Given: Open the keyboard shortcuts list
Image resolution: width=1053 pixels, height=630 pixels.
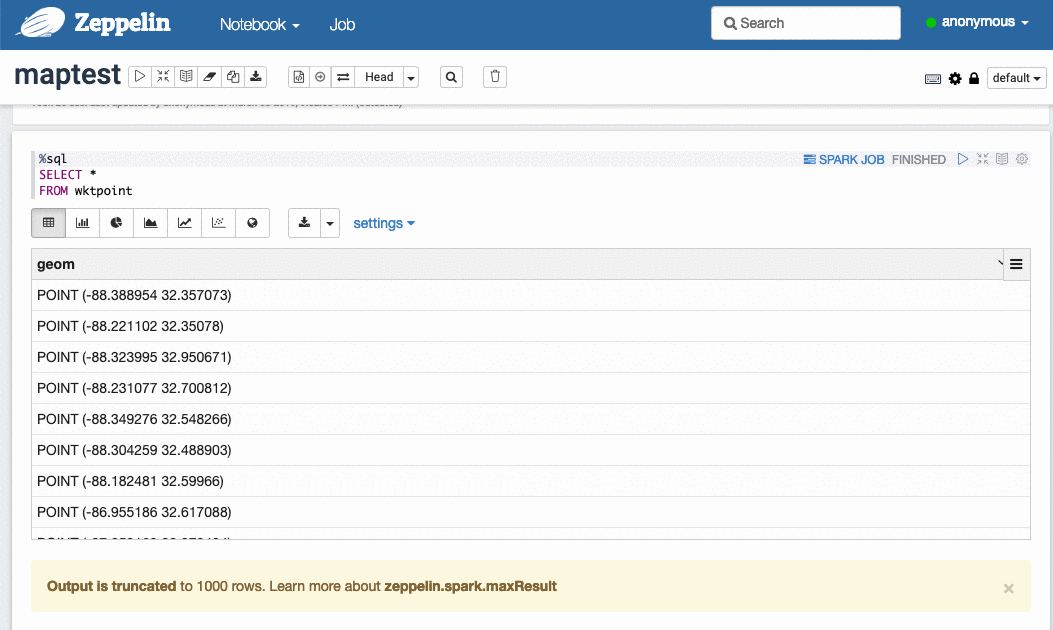Looking at the screenshot, I should point(933,78).
